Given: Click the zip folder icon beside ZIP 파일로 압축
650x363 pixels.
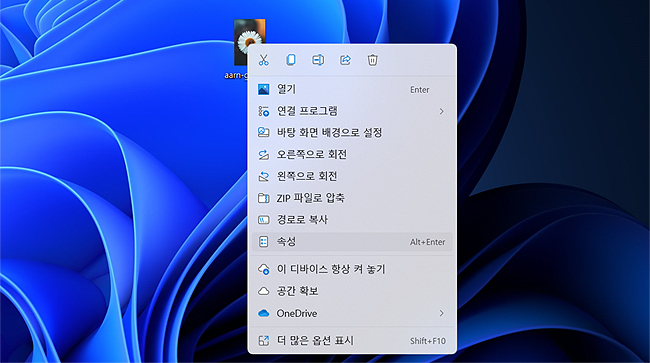Looking at the screenshot, I should pos(264,198).
